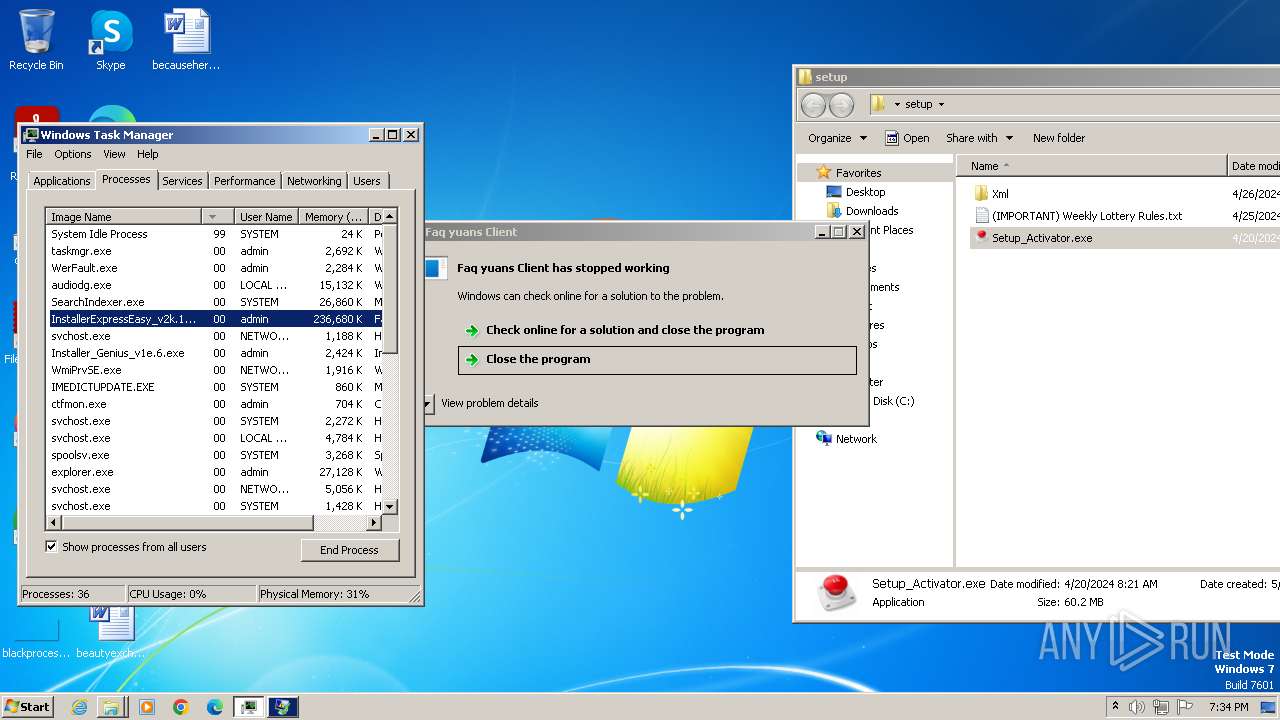The width and height of the screenshot is (1280, 720).
Task: Click the clock showing 7:34 PM
Action: tap(1227, 707)
